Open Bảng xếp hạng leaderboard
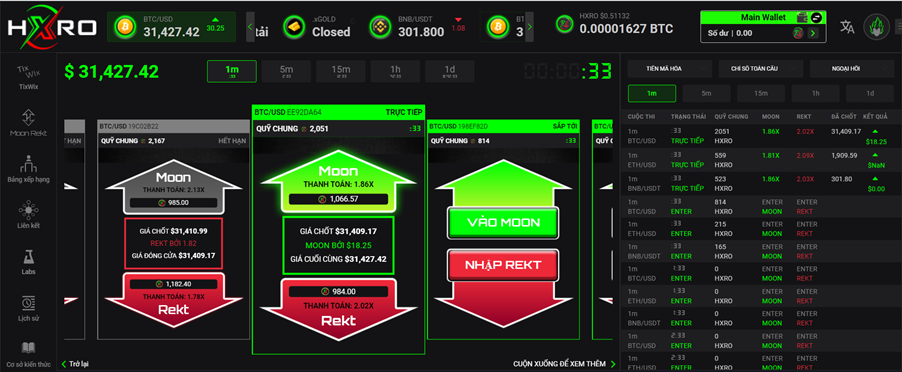The width and height of the screenshot is (902, 372). point(28,169)
